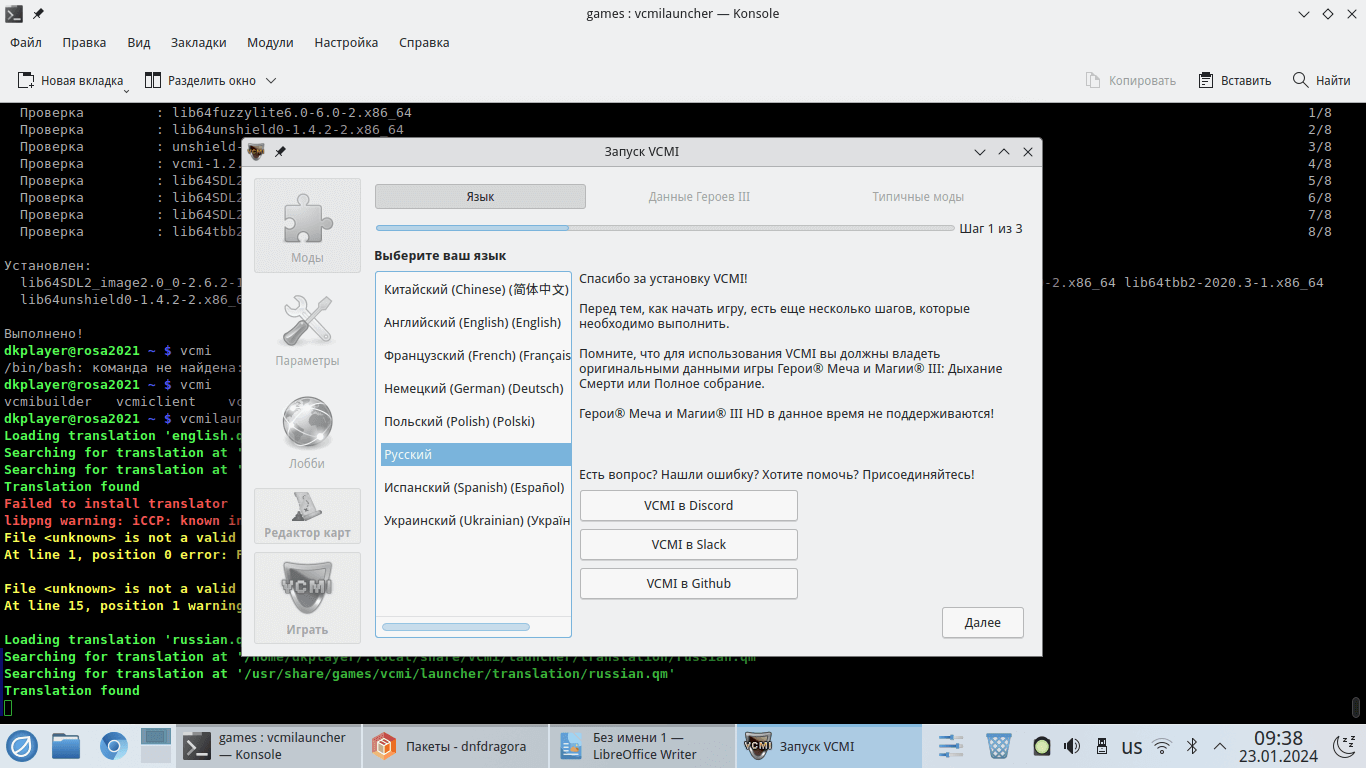The width and height of the screenshot is (1366, 768).
Task: Select Немецкий (German) language
Action: (x=476, y=389)
